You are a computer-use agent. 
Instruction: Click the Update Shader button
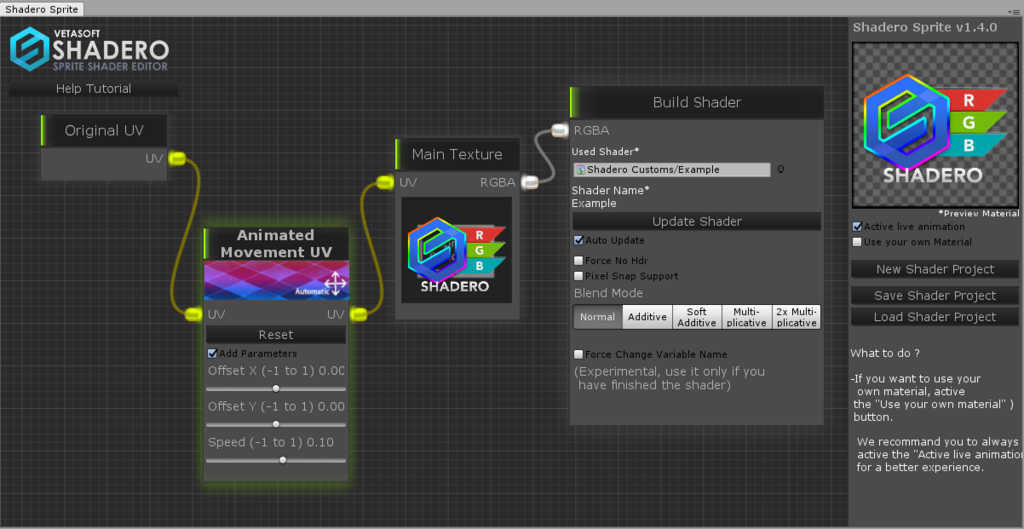pyautogui.click(x=697, y=221)
